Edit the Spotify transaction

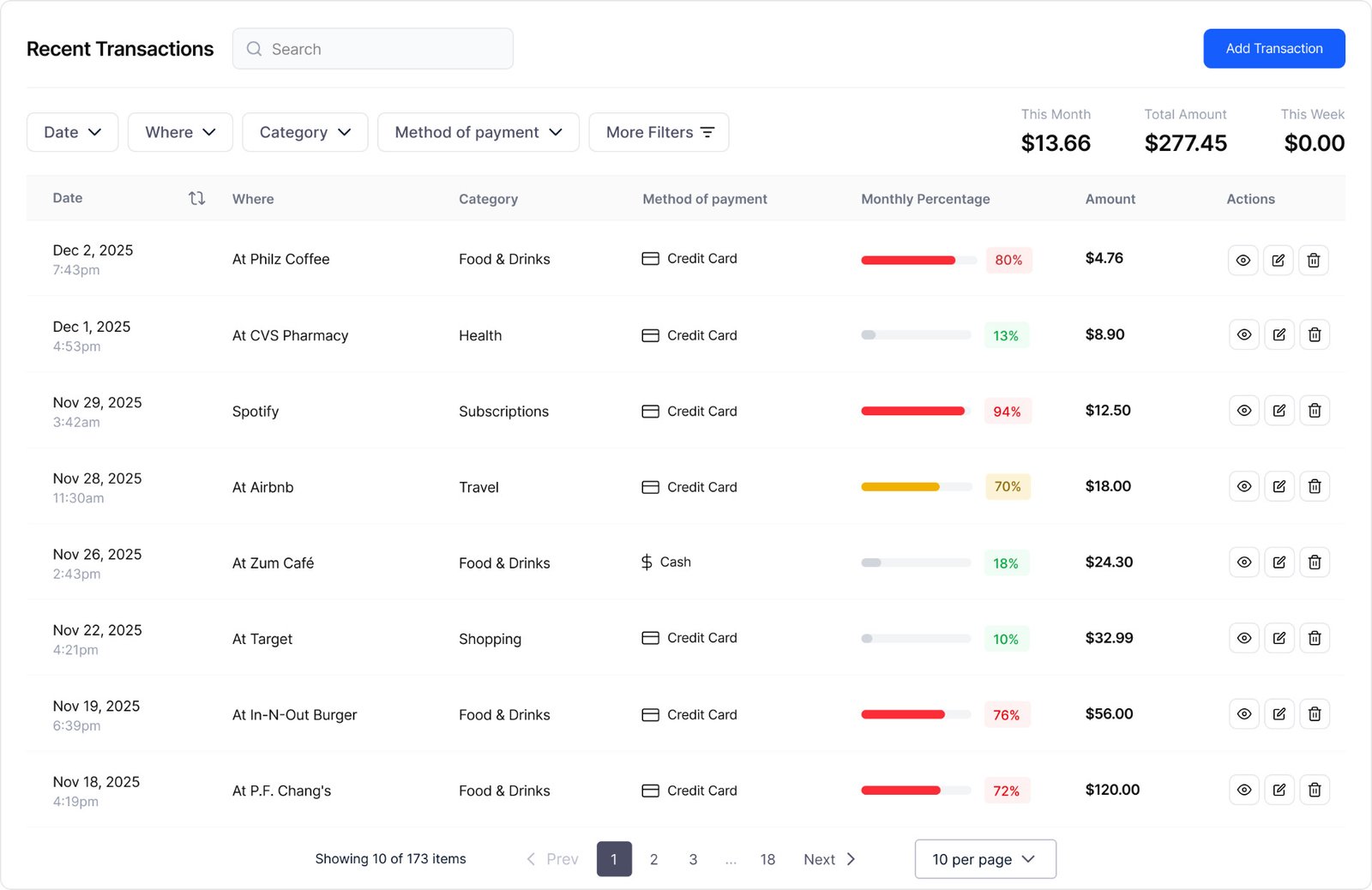(x=1279, y=411)
